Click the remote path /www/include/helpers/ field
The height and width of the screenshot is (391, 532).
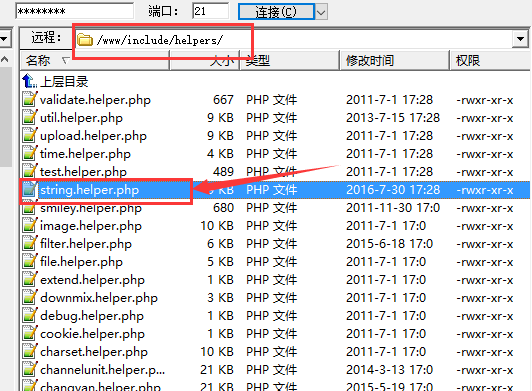[x=294, y=40]
